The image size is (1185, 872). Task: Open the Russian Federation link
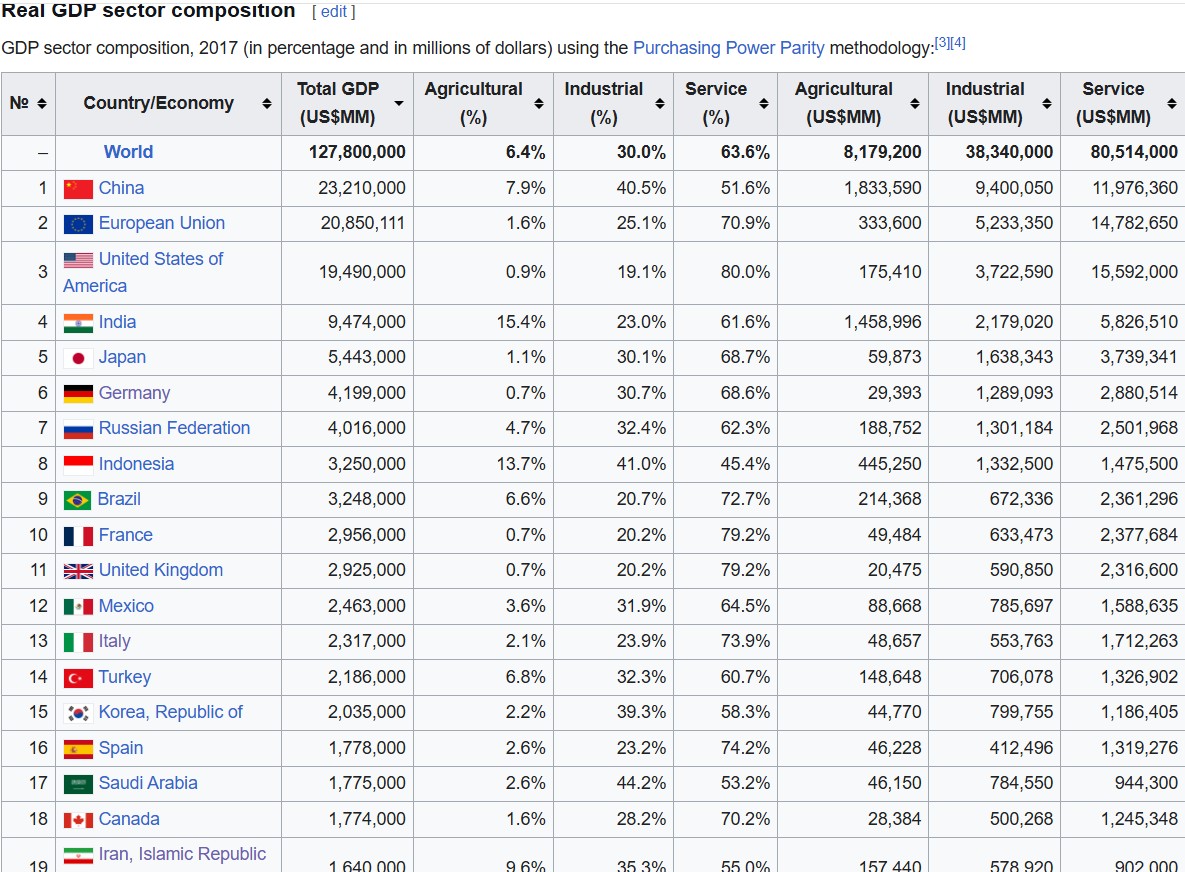coord(175,428)
